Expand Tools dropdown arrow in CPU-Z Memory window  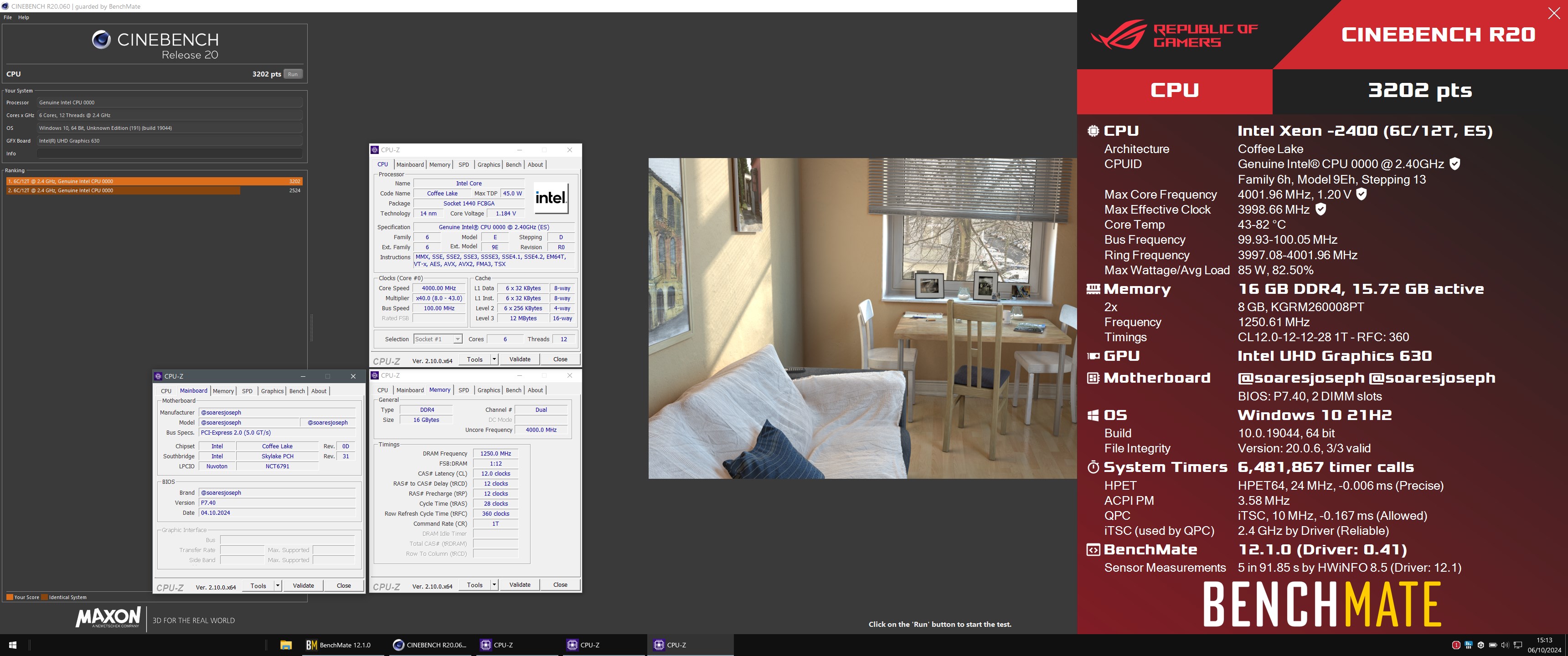pos(494,585)
